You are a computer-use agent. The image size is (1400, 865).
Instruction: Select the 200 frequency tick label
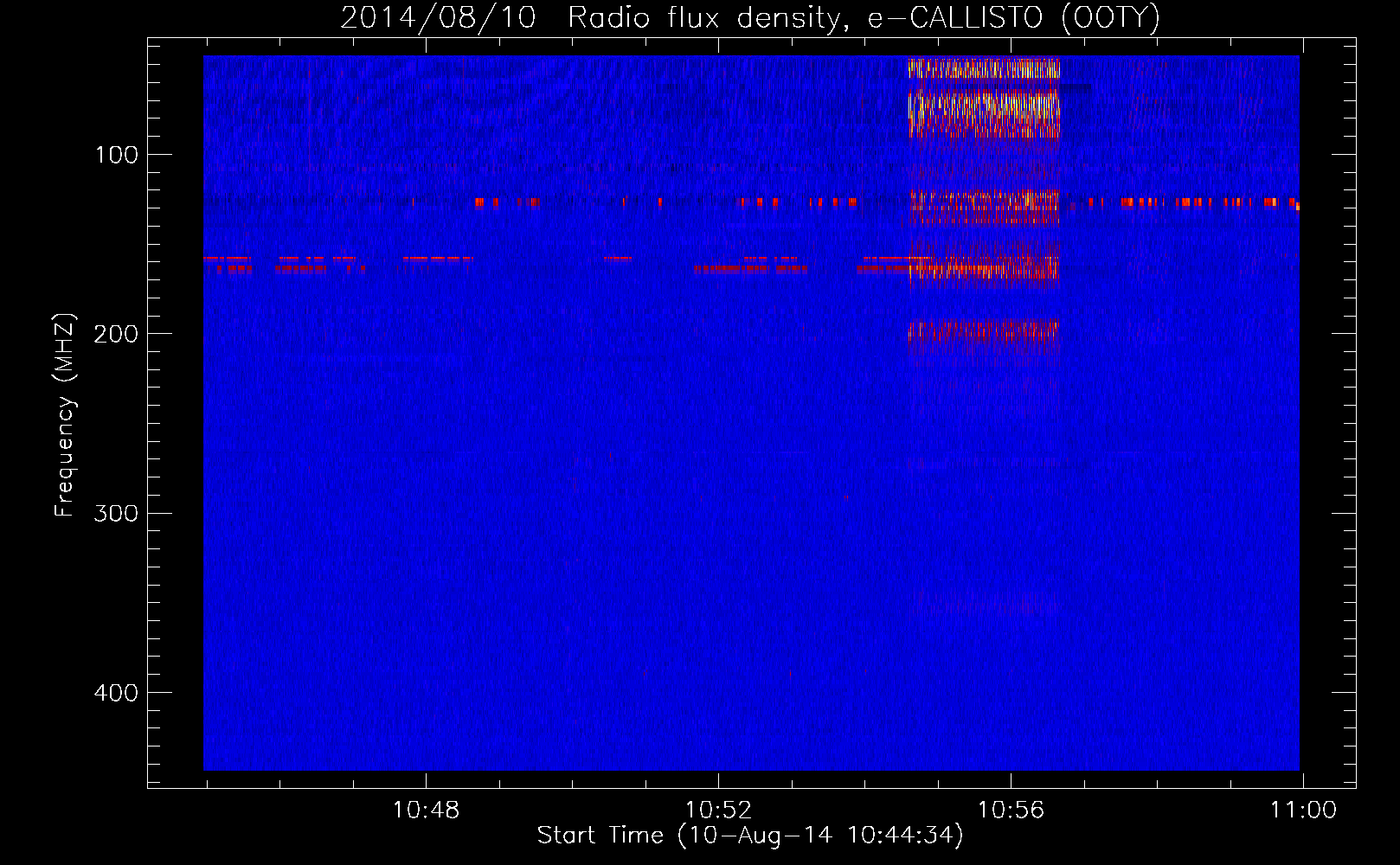pos(116,334)
